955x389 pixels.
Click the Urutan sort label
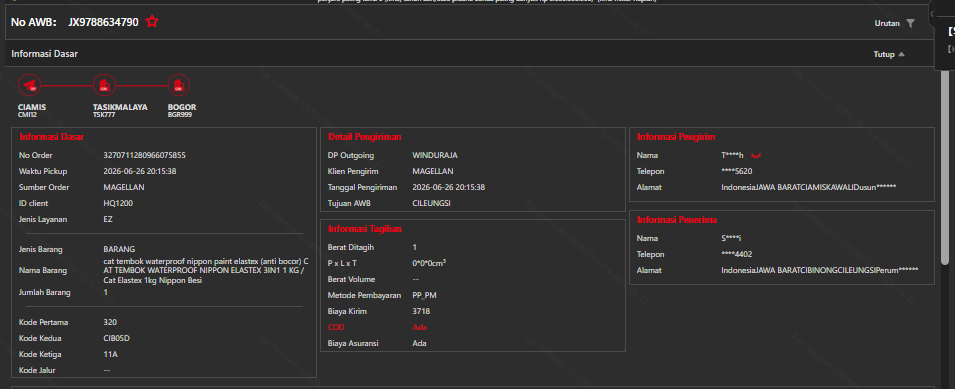point(887,23)
